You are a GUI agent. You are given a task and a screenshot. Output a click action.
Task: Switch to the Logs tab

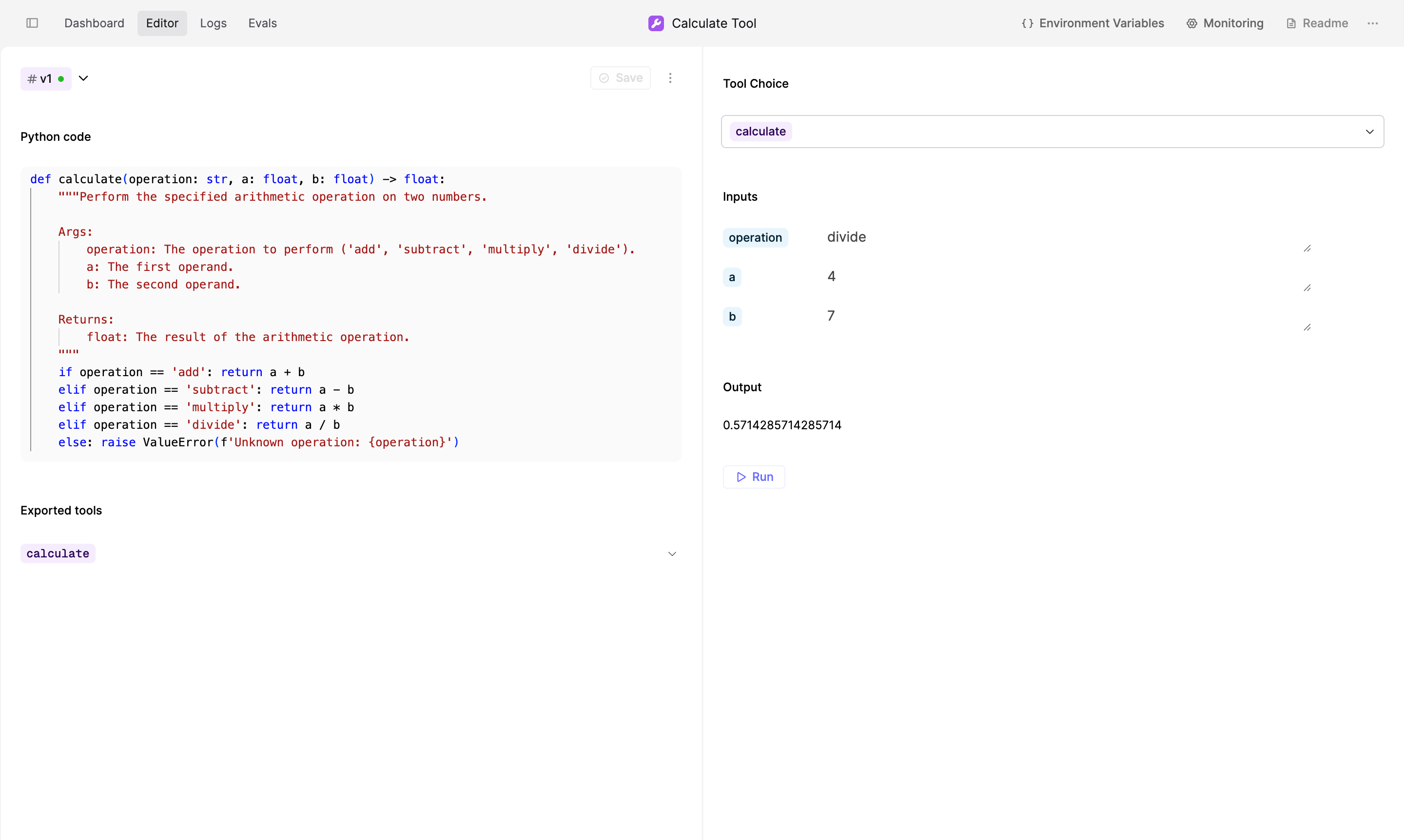[213, 23]
